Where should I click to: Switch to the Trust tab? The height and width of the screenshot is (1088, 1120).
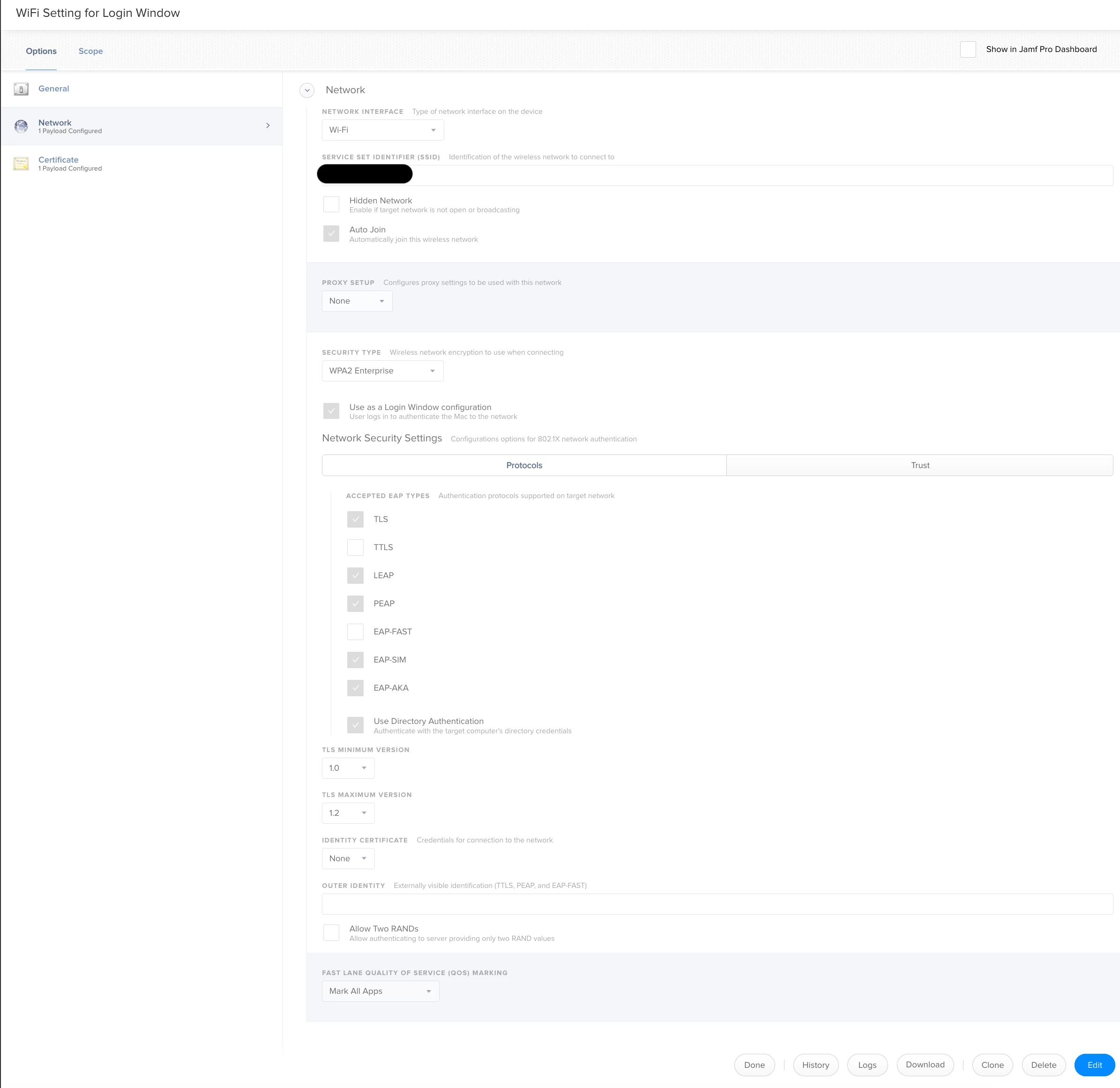point(919,466)
